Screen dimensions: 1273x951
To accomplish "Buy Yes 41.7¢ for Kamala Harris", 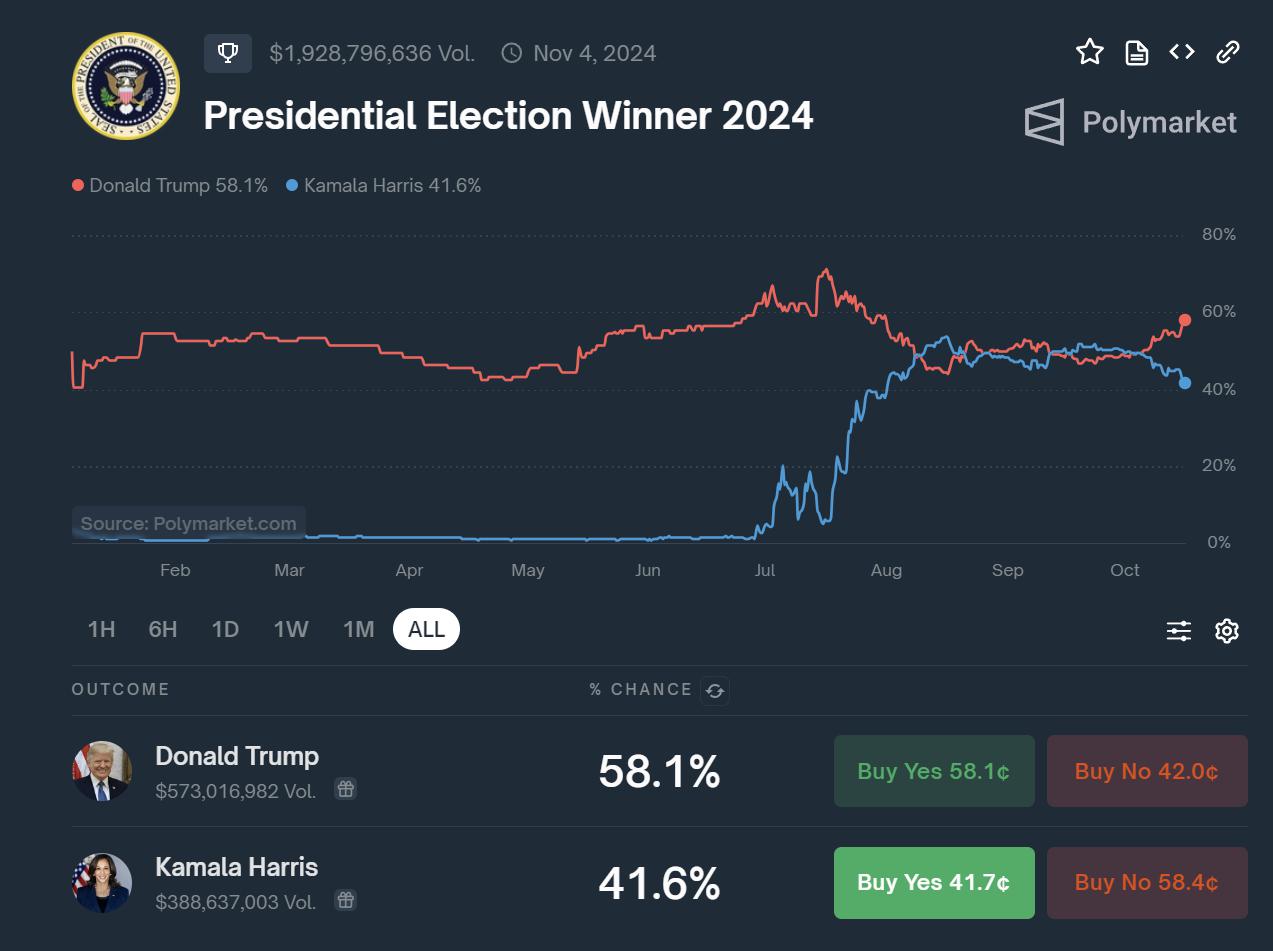I will tap(934, 883).
